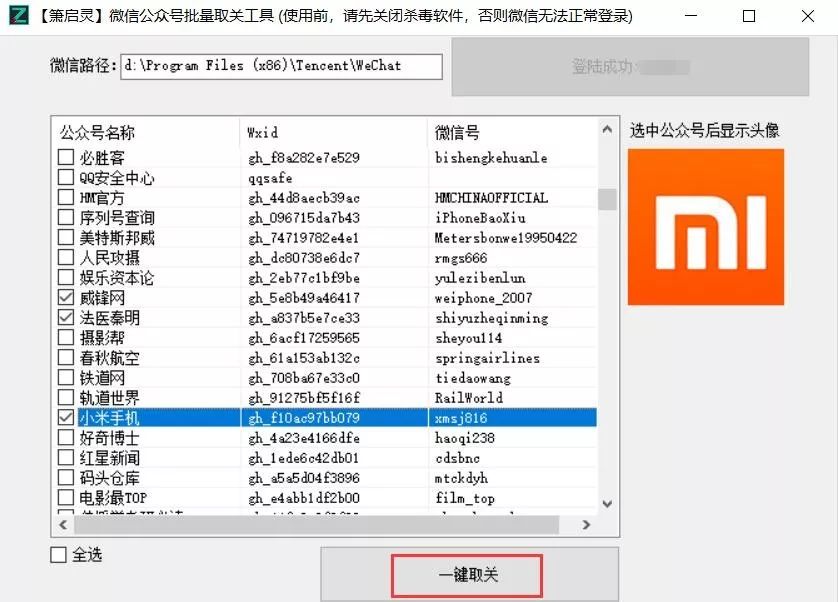Select Wxid gh_4a23e4166dfe cell

click(x=304, y=438)
